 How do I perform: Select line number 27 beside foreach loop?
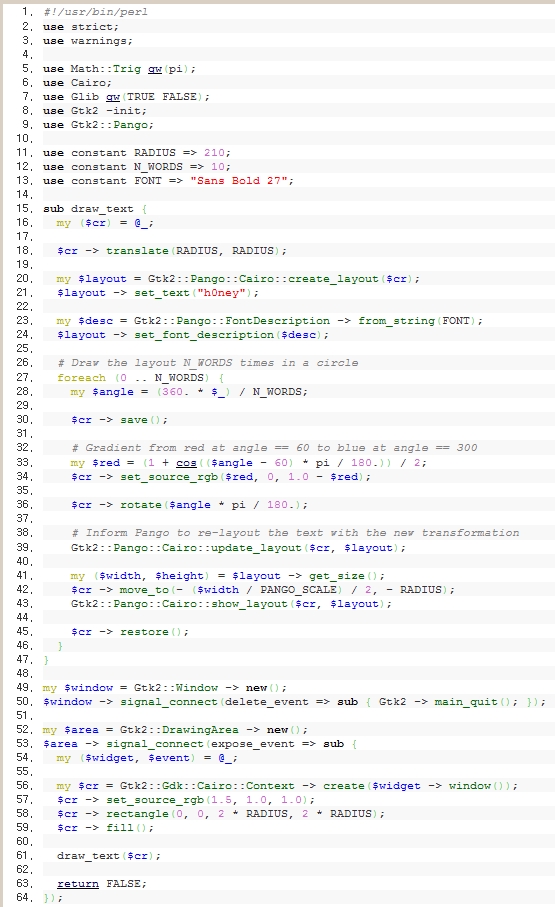point(25,377)
